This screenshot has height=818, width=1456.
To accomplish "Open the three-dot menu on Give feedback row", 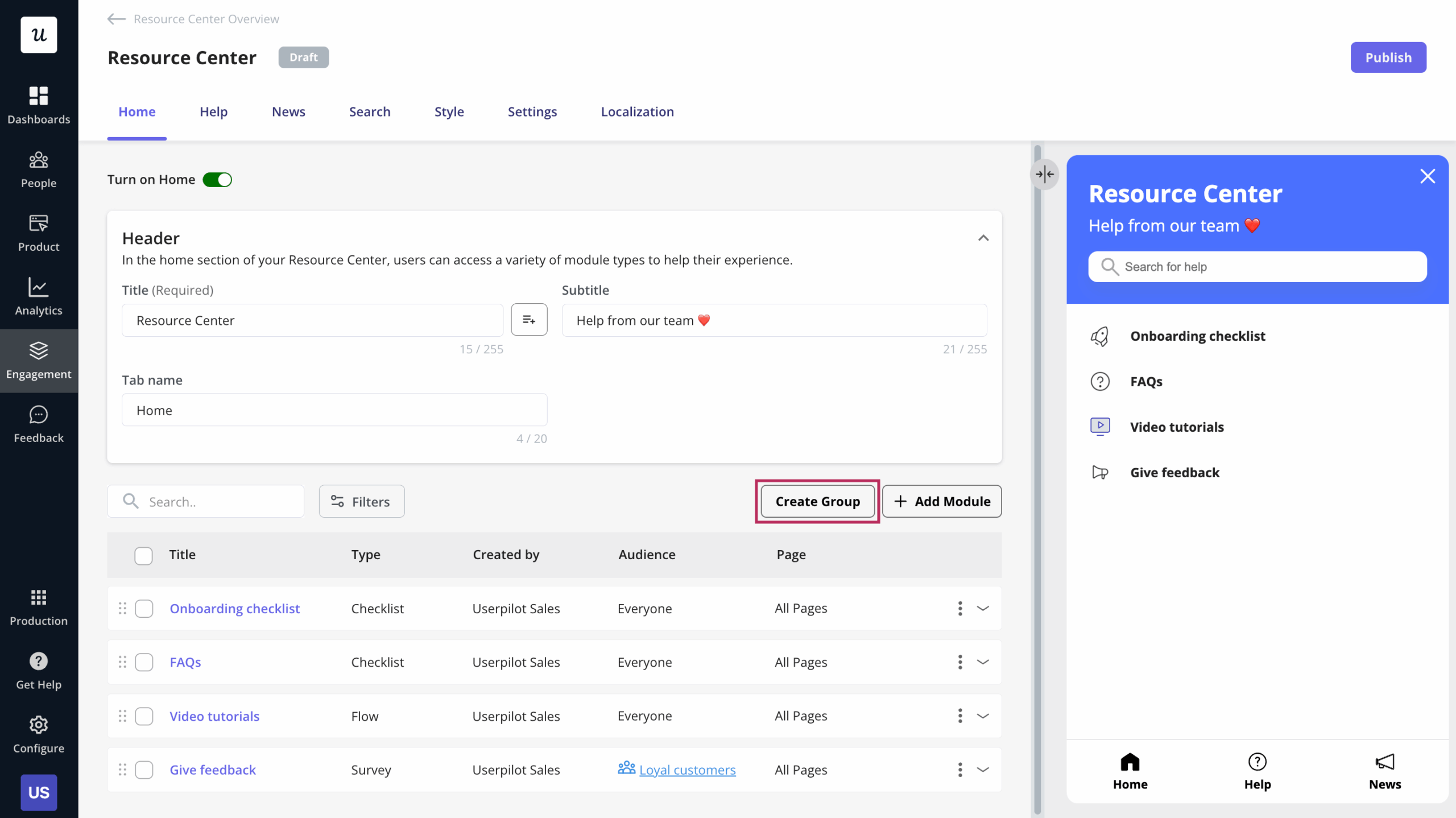I will [959, 770].
